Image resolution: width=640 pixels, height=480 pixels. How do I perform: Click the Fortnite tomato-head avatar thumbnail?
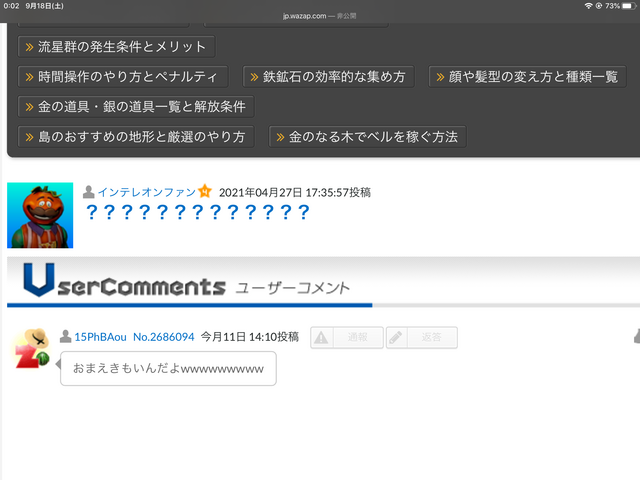(x=40, y=215)
